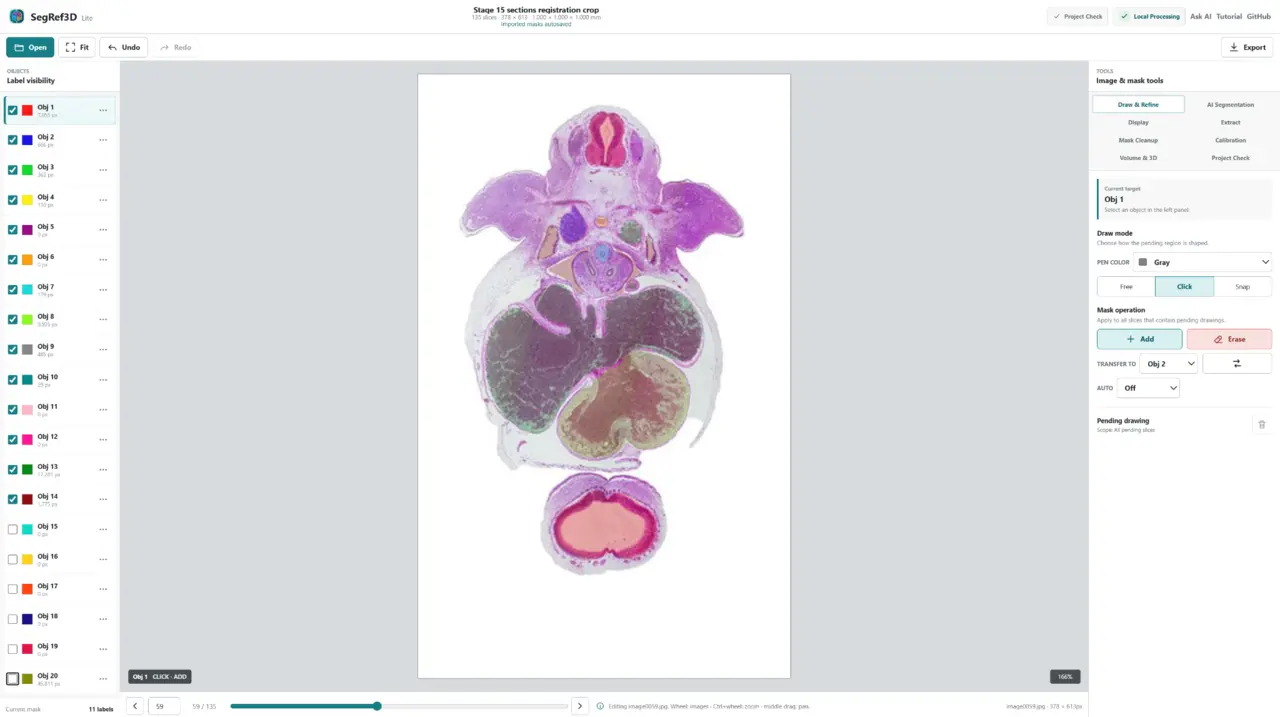
Task: Uncheck Obj 14 visibility checkbox
Action: pyautogui.click(x=13, y=499)
